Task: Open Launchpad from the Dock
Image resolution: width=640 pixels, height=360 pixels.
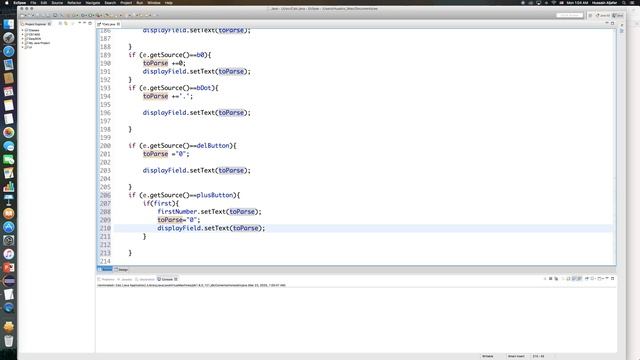Action: tap(9, 38)
